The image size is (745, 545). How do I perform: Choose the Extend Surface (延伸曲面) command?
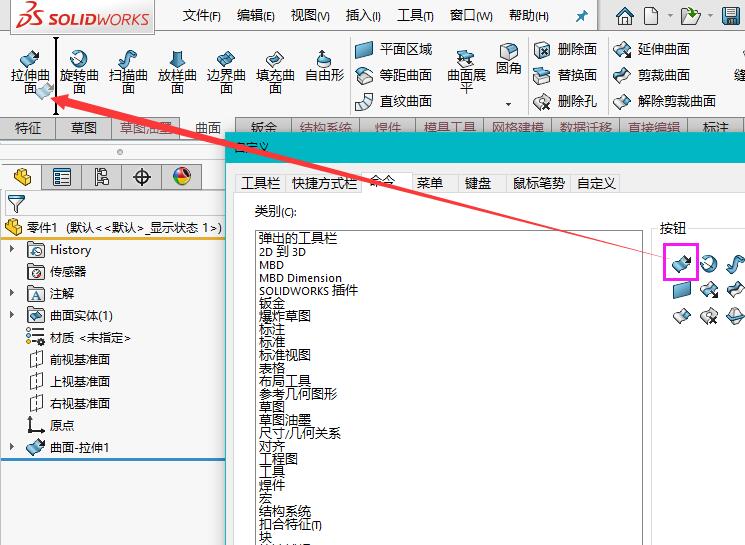tap(651, 49)
